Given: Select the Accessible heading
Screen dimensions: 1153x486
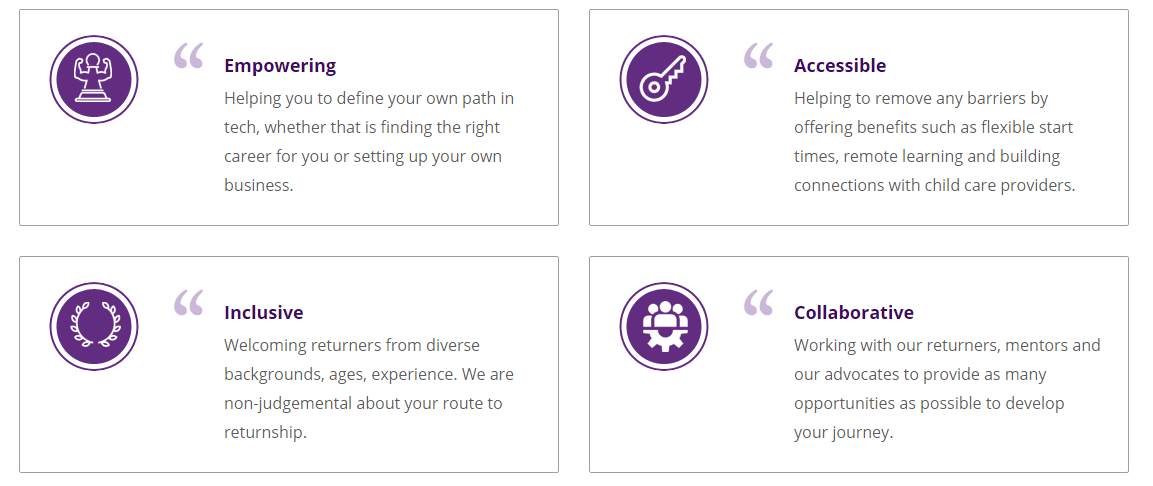Looking at the screenshot, I should click(840, 65).
